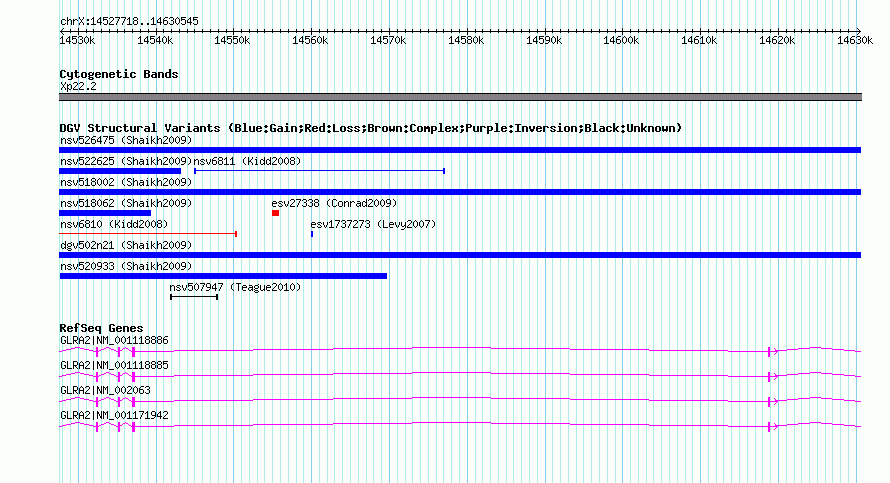Screen dimensions: 890x483
Task: Click the Xp22.2 band label
Action: (x=78, y=86)
